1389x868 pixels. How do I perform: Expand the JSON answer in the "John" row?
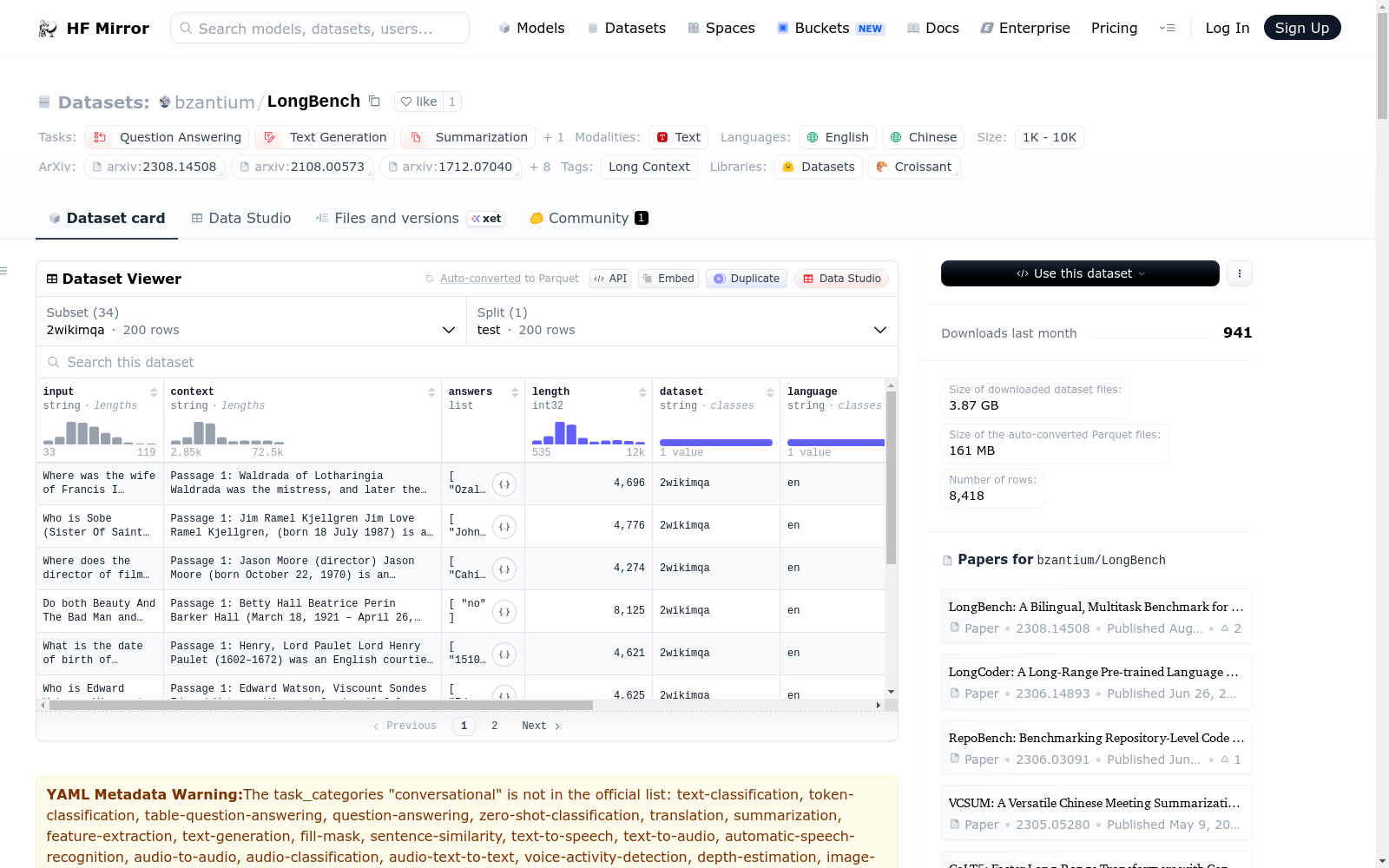[x=504, y=526]
